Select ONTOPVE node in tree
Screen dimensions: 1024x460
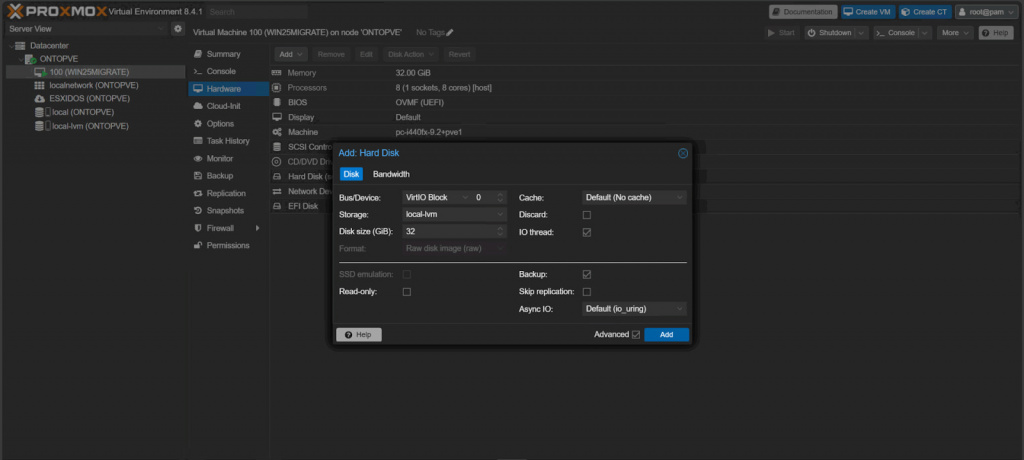[59, 59]
